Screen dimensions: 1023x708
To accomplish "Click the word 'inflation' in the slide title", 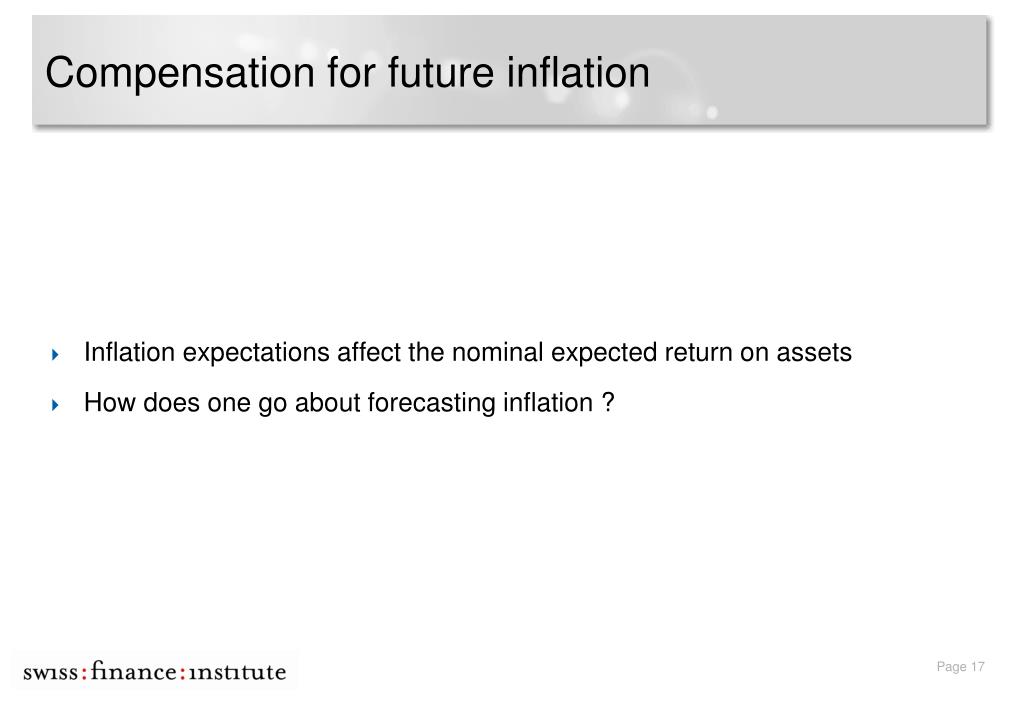I will (x=578, y=72).
